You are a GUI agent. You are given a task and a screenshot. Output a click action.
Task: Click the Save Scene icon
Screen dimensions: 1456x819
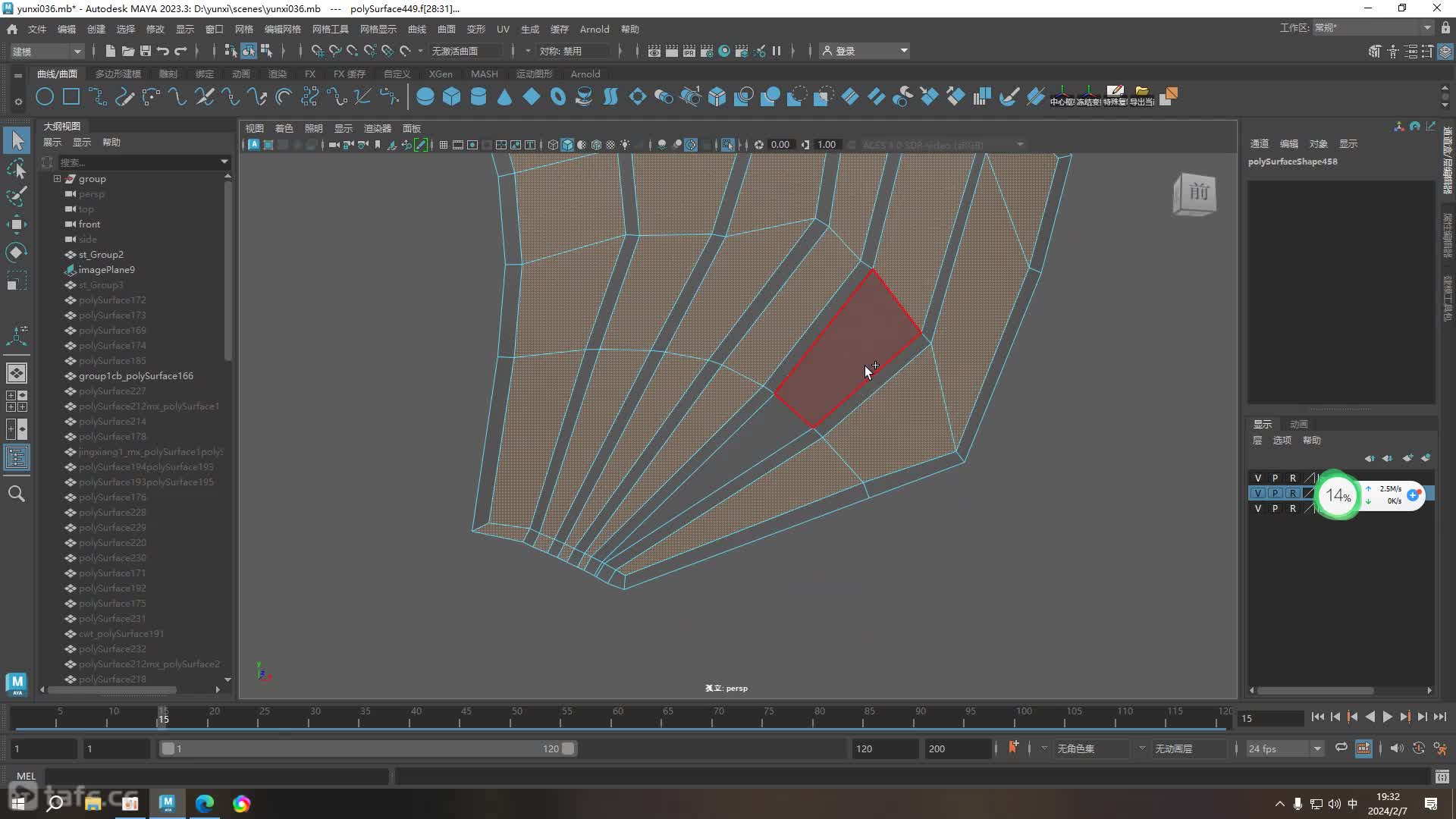145,51
